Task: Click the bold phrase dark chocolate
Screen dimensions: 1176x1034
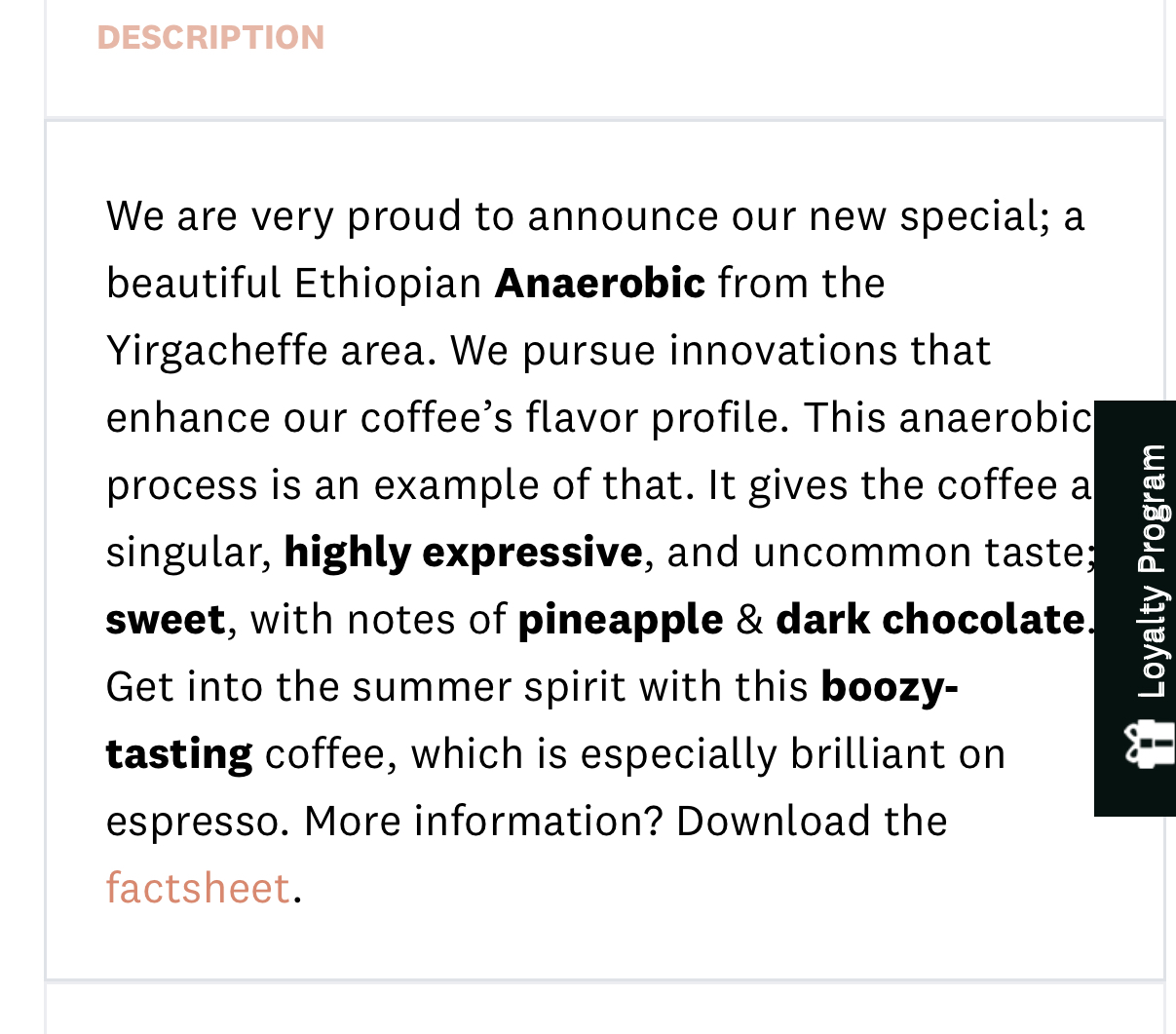Action: click(929, 620)
